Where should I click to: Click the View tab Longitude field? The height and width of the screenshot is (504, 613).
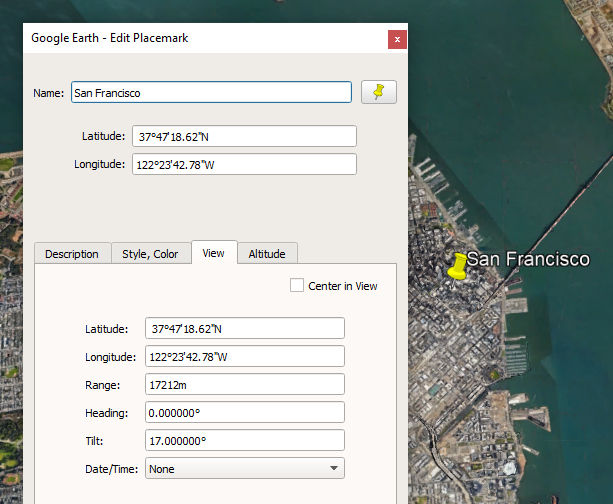coord(245,356)
